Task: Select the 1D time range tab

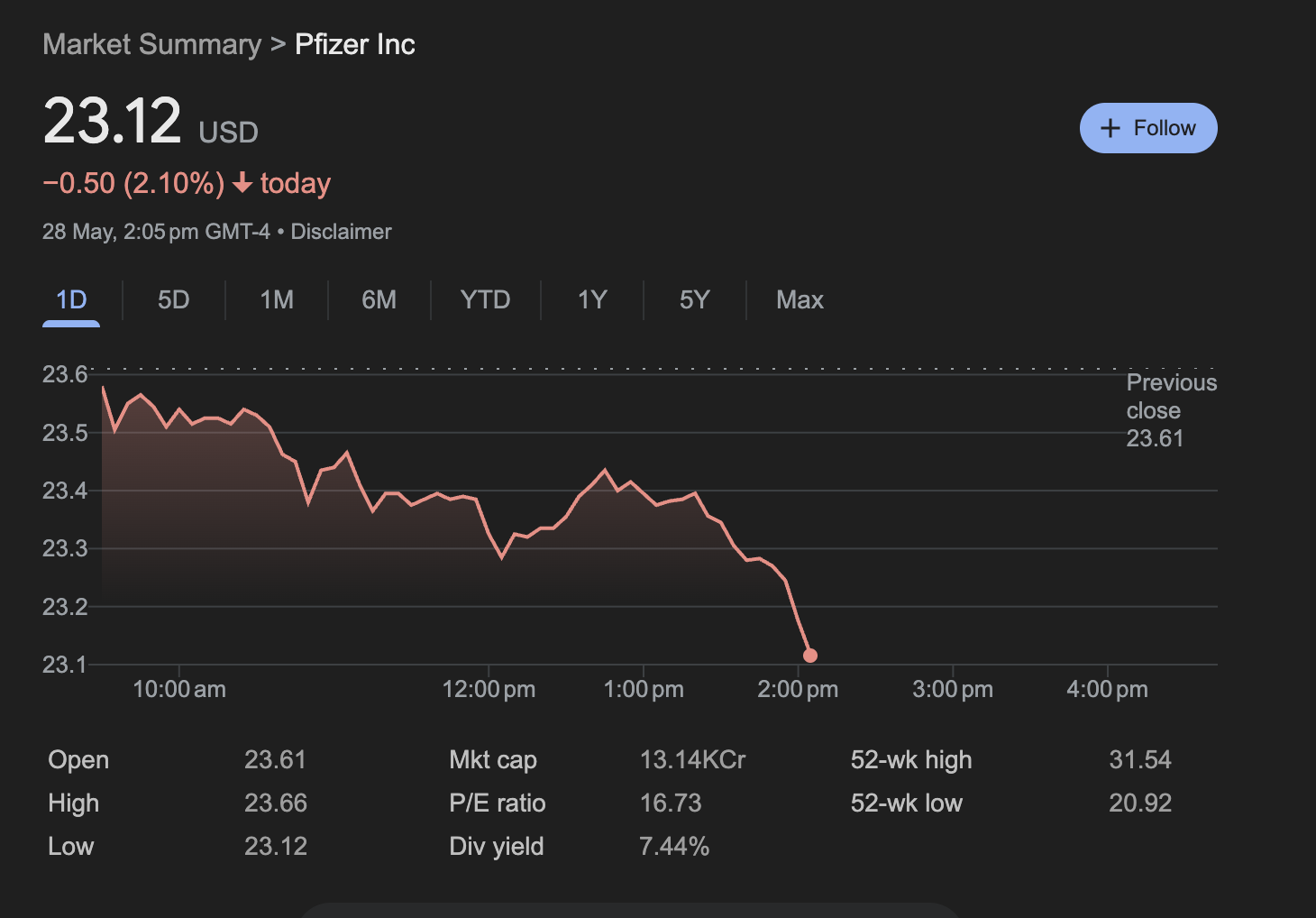Action: point(71,299)
